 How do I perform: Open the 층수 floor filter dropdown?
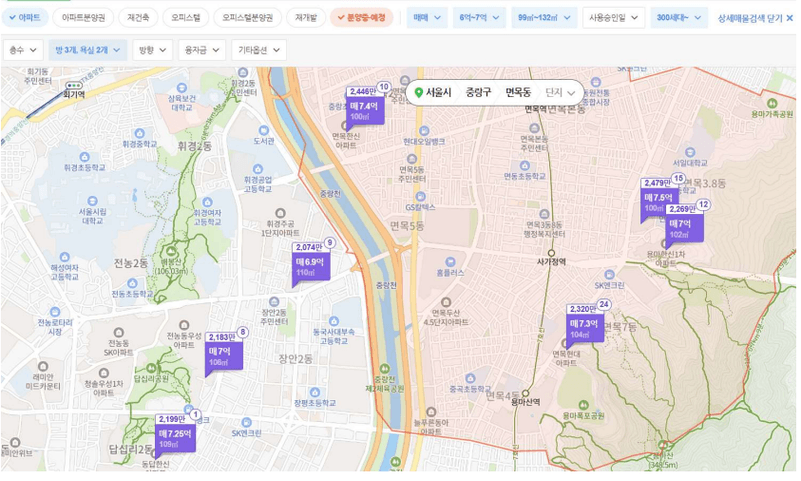[x=22, y=50]
